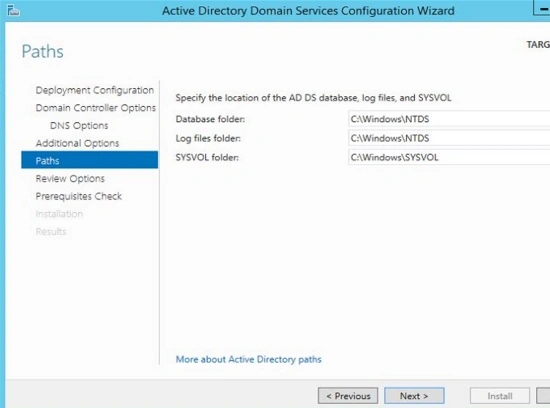Screen dimensions: 550x408
Task: Click the partially visible button after Install
Action: click(543, 396)
